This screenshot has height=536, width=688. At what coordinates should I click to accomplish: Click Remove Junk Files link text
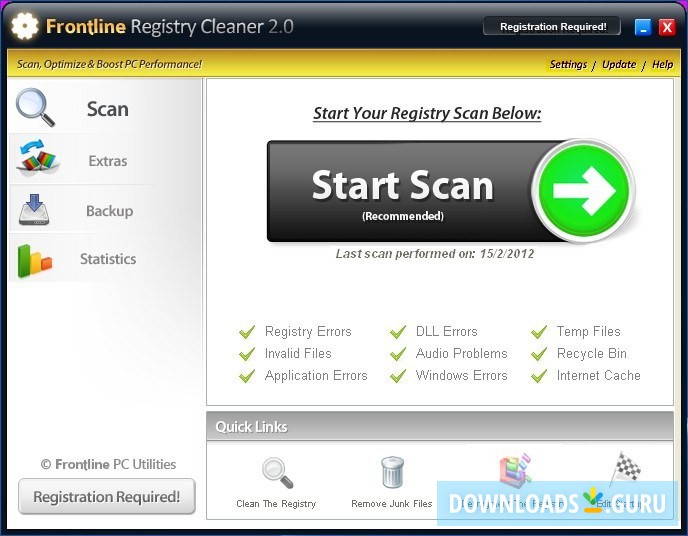[x=391, y=504]
